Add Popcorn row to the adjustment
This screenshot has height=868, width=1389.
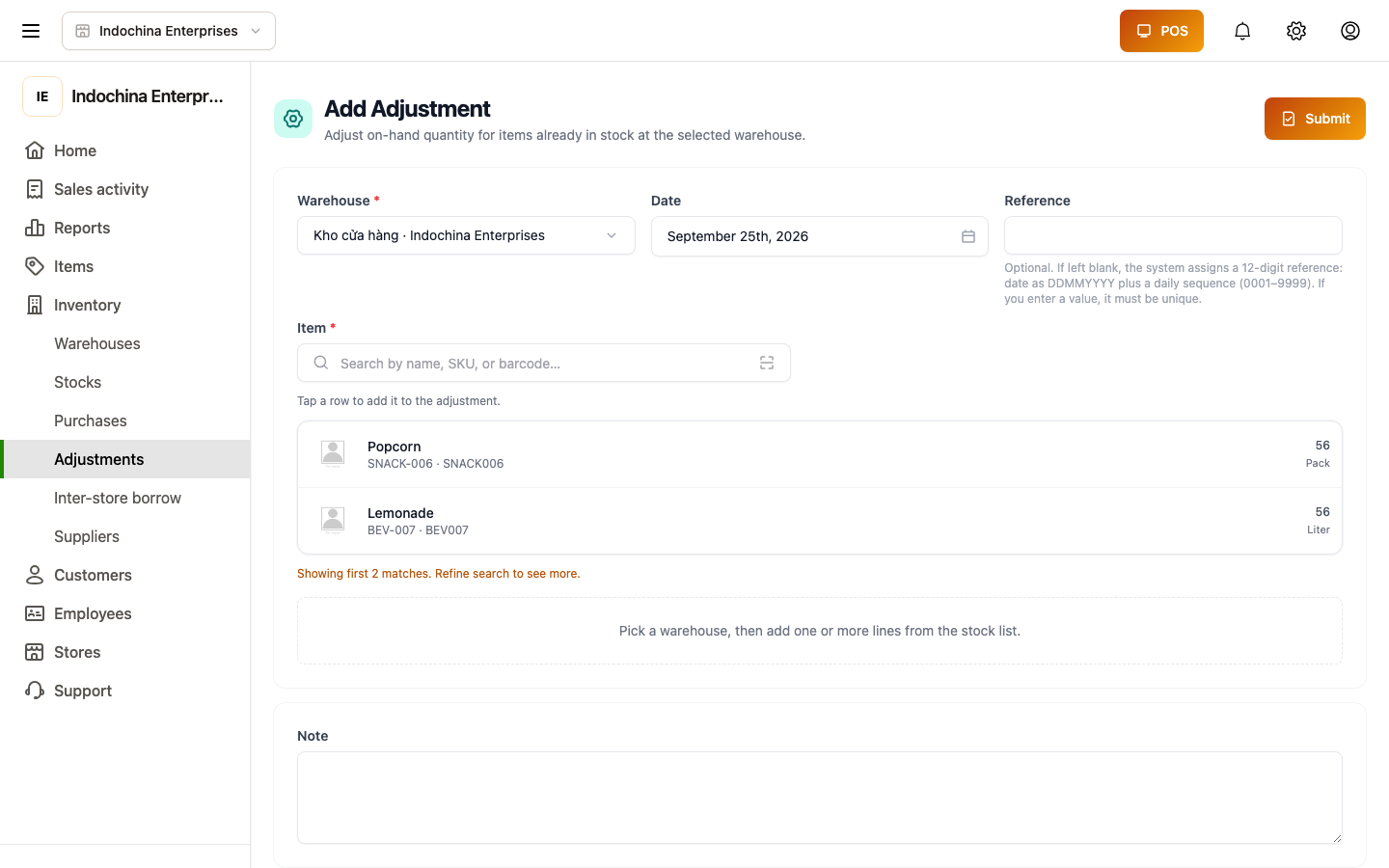(x=820, y=454)
